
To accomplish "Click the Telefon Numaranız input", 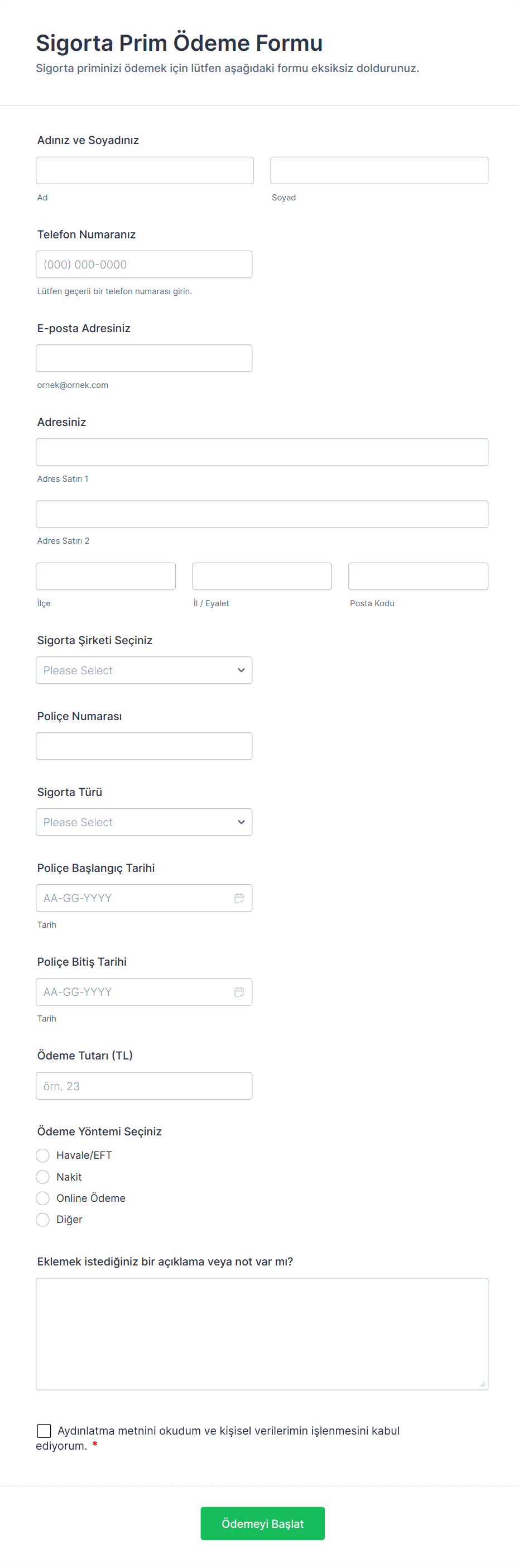I will click(143, 264).
